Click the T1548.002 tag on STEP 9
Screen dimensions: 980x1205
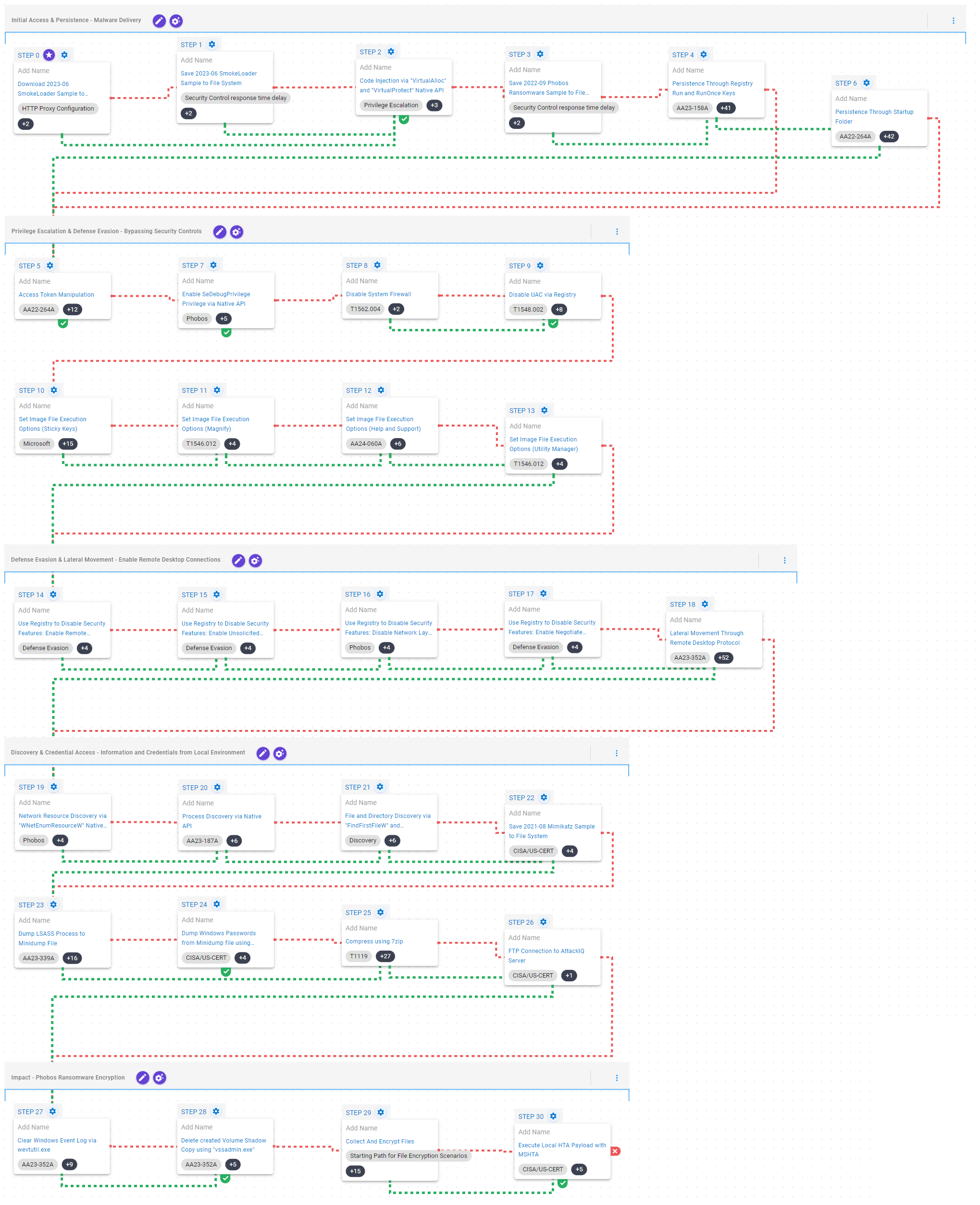coord(528,310)
